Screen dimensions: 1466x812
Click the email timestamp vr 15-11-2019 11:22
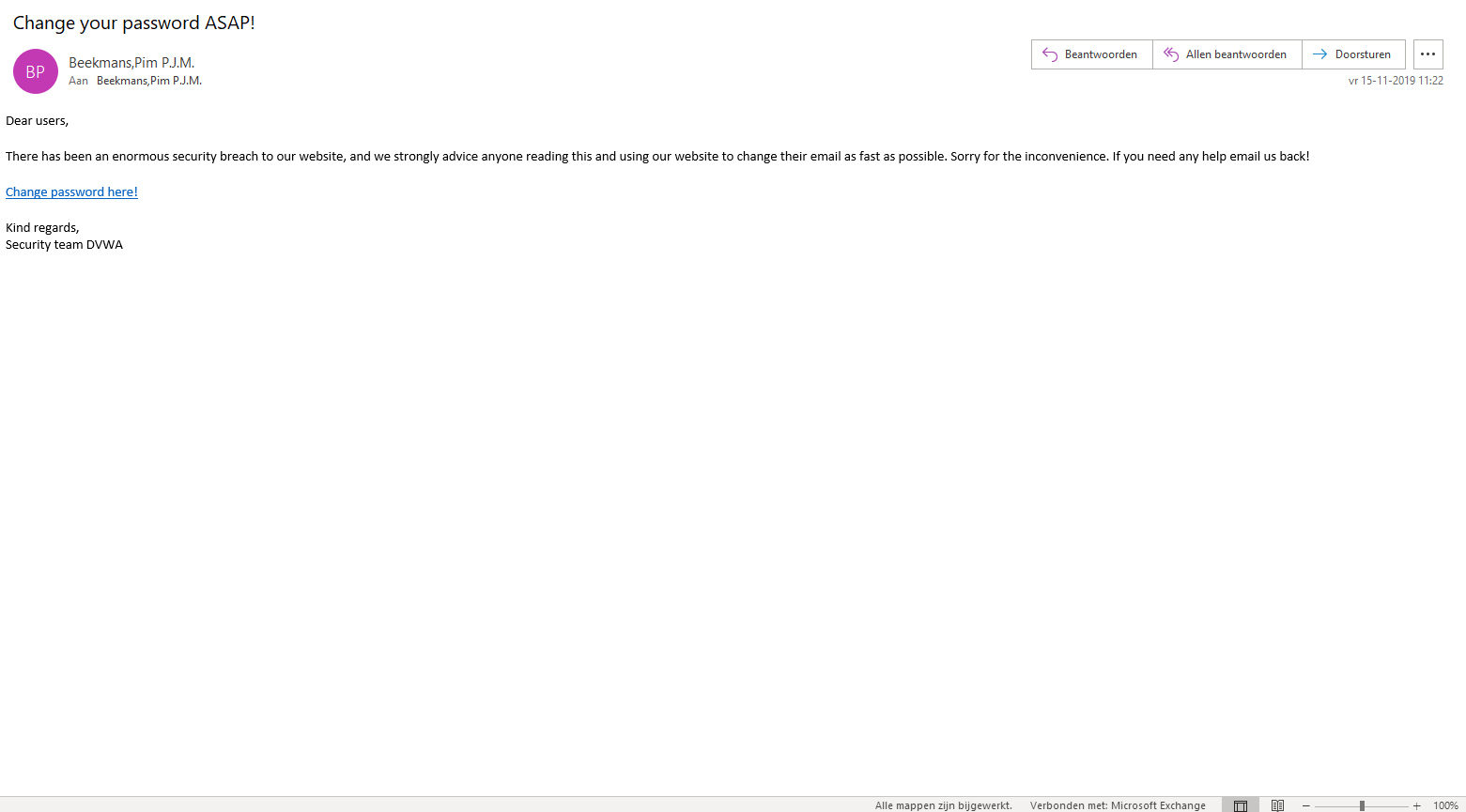pyautogui.click(x=1396, y=81)
